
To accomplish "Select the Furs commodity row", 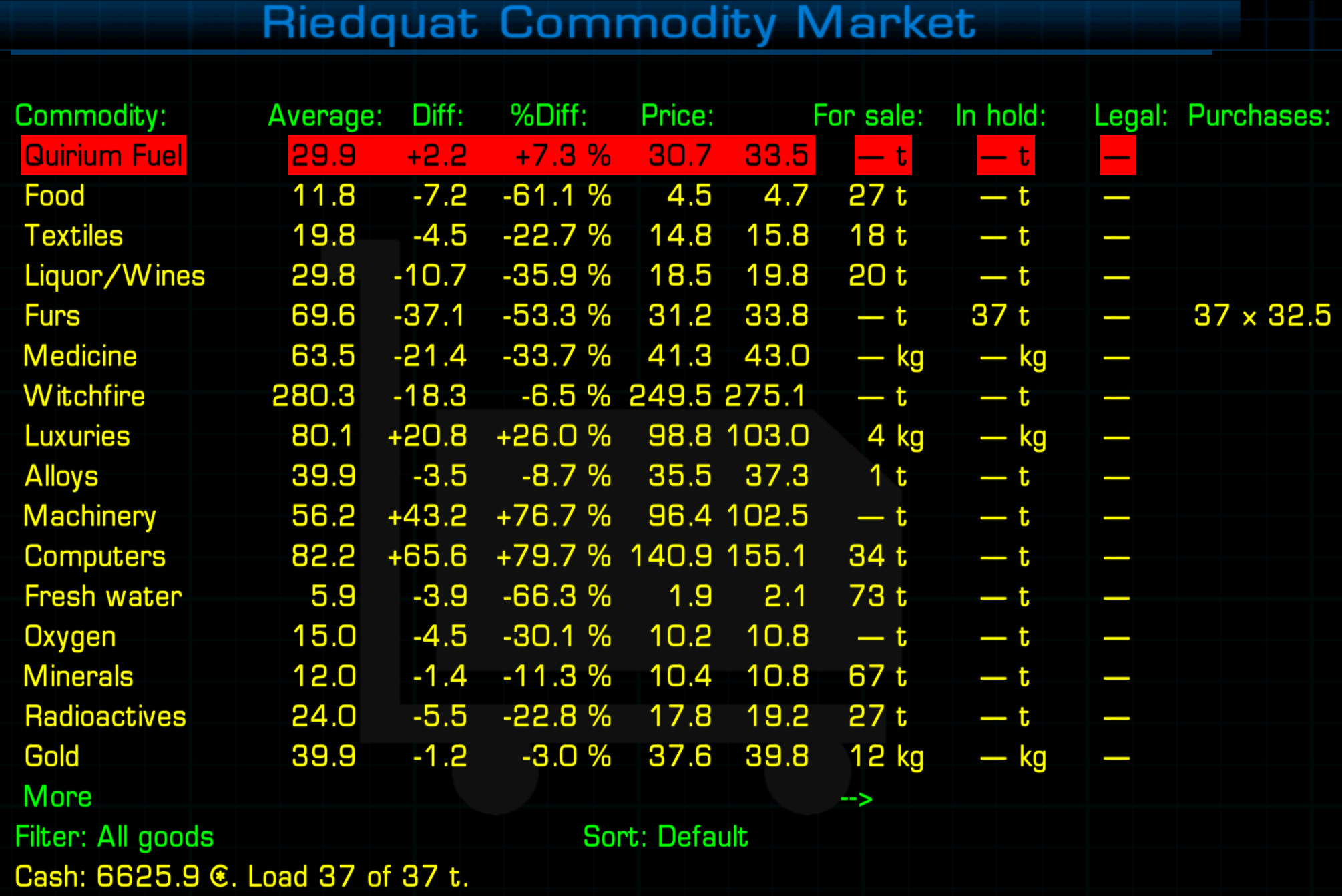I will pyautogui.click(x=52, y=316).
